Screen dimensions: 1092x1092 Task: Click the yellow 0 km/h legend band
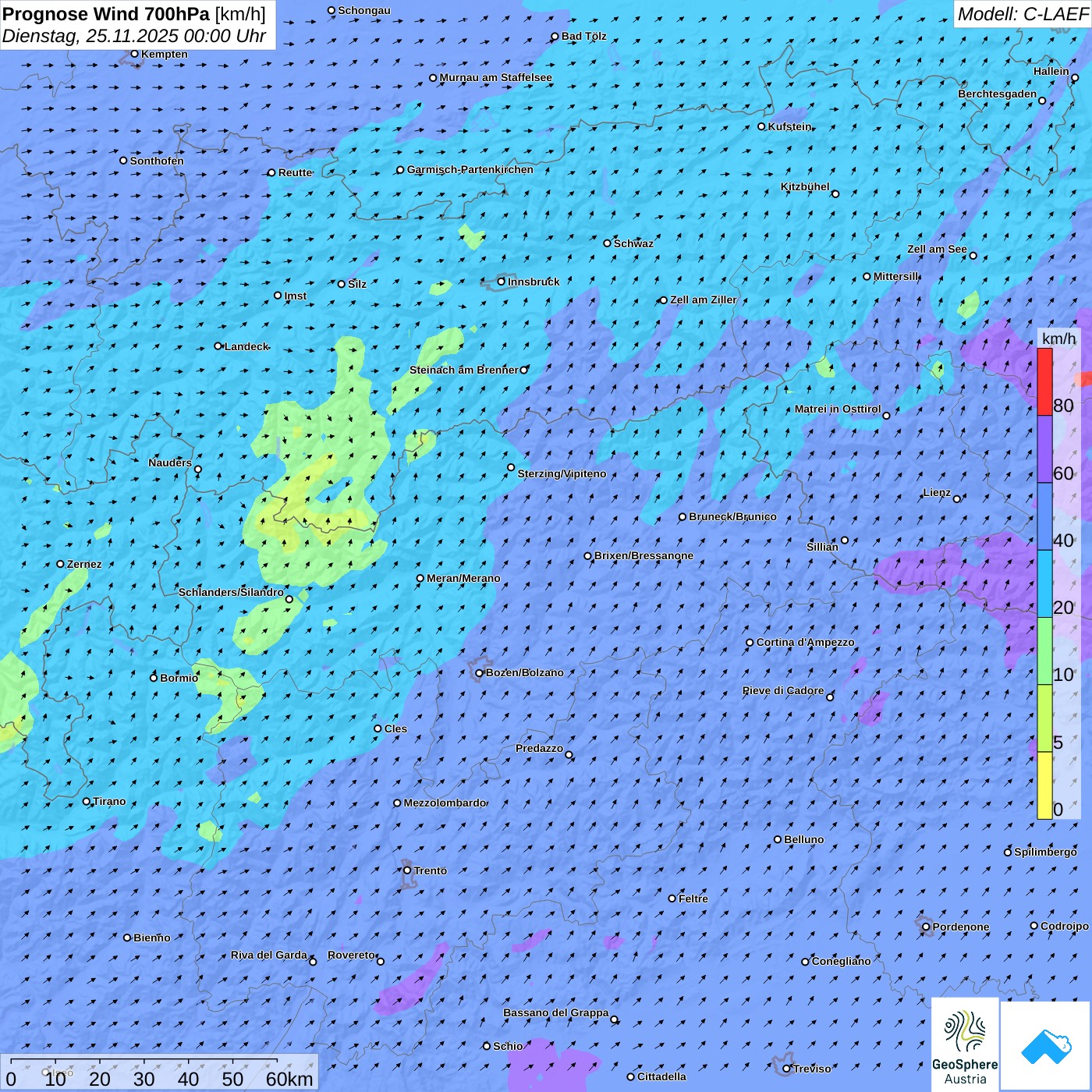[x=1044, y=785]
